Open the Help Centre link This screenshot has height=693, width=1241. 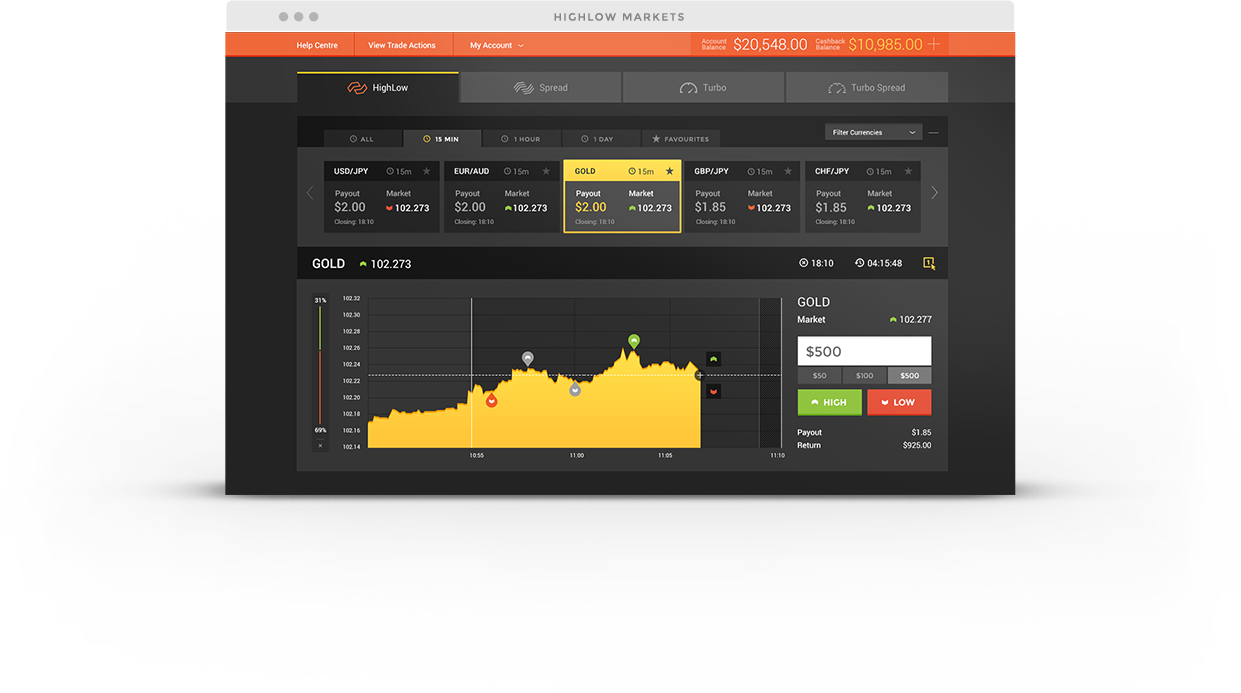317,45
